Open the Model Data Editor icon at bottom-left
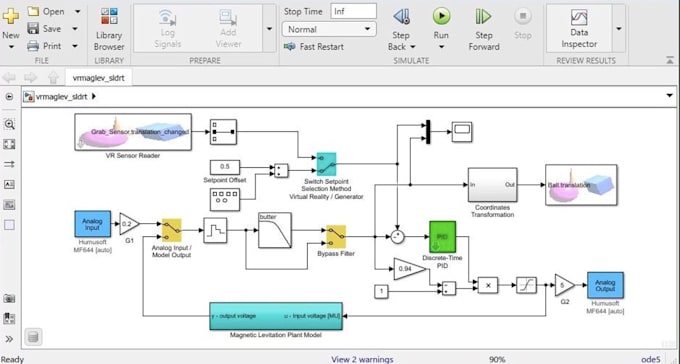The width and height of the screenshot is (680, 364). 33,337
